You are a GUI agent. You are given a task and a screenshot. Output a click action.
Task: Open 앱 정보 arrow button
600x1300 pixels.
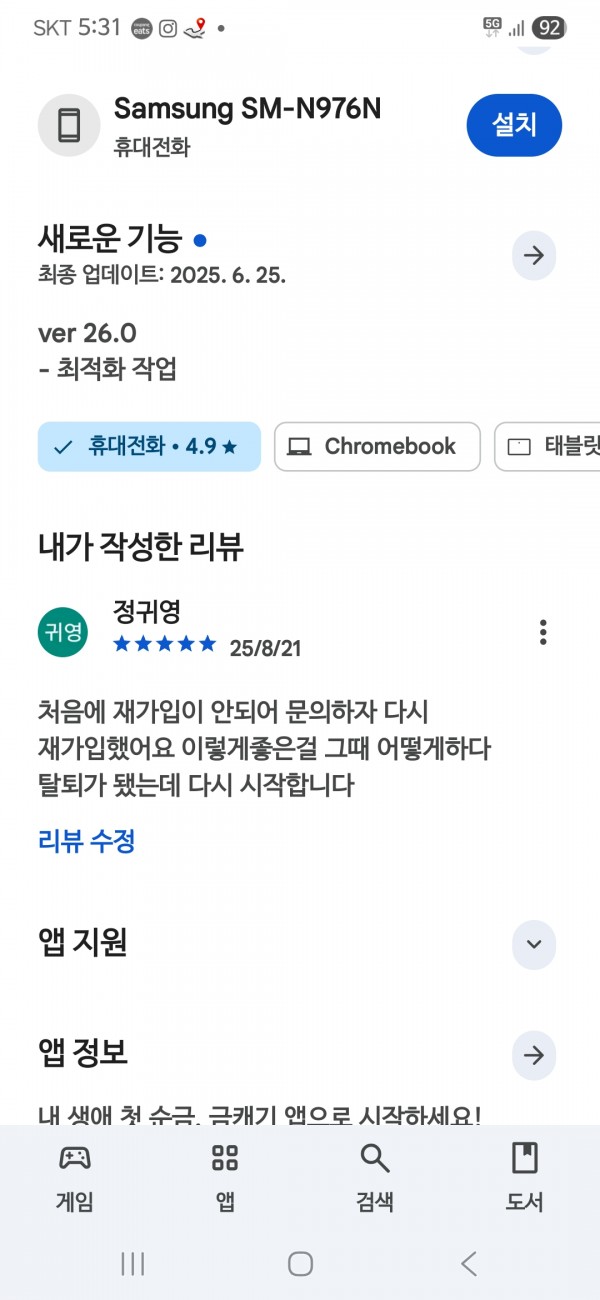(534, 1055)
